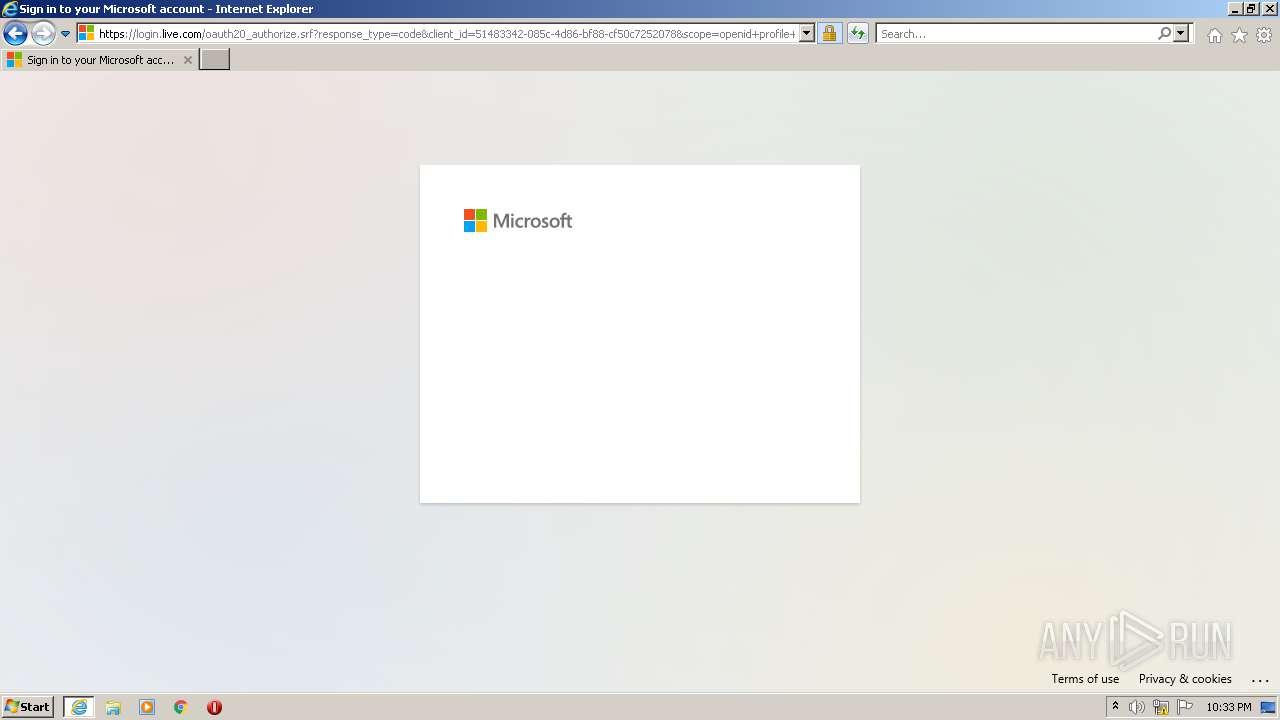Screen dimensions: 1280x720
Task: Click the more options ellipsis in footer
Action: pos(1260,679)
